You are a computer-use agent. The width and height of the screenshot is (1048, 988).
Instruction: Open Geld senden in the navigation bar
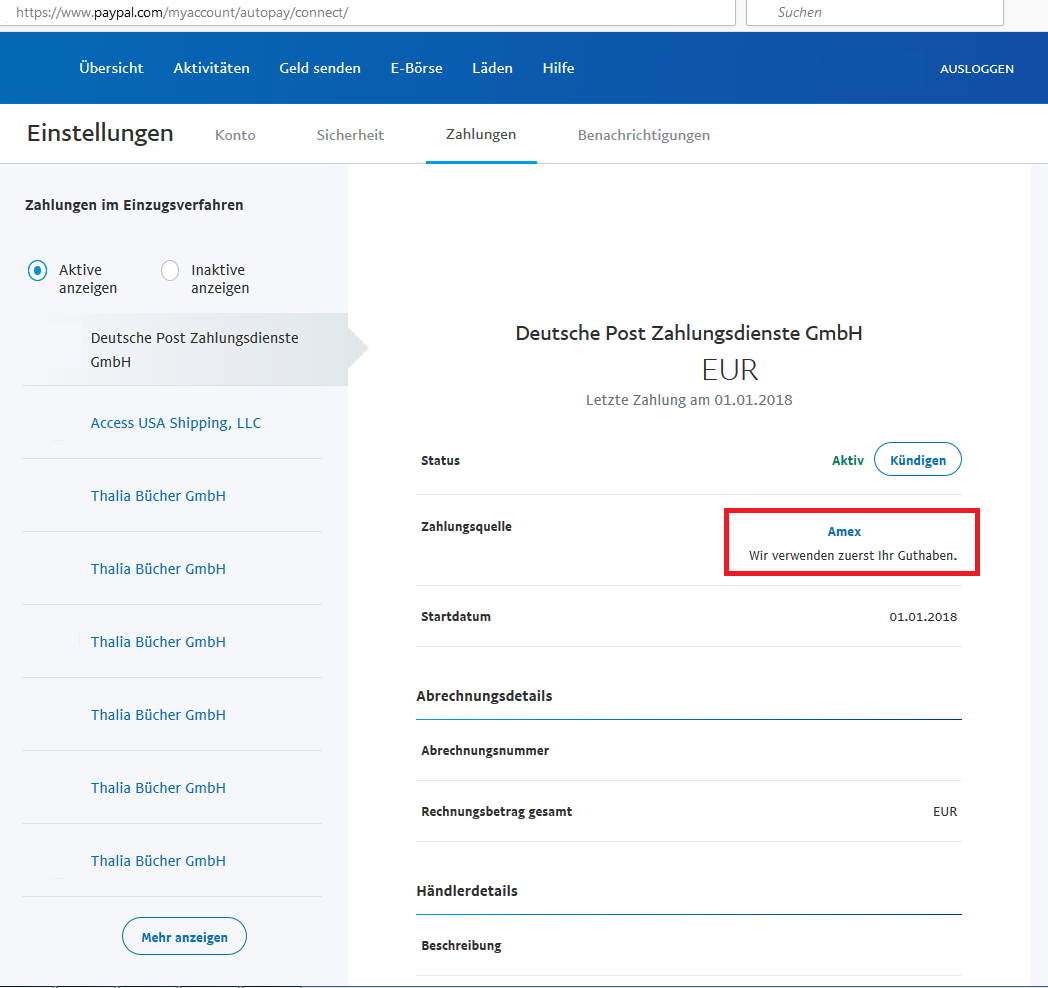pyautogui.click(x=319, y=68)
